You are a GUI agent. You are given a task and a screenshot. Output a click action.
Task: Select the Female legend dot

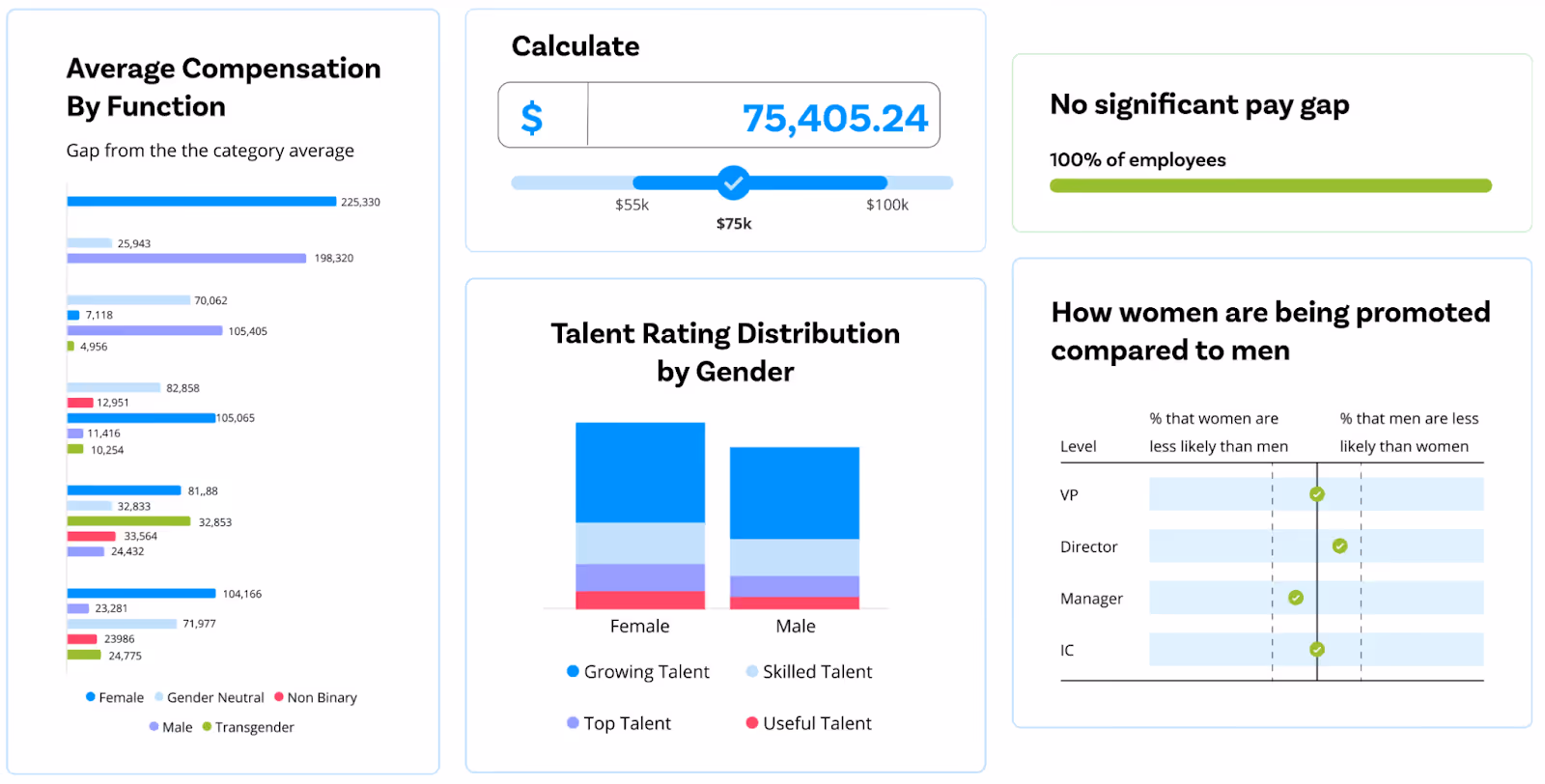pos(90,696)
